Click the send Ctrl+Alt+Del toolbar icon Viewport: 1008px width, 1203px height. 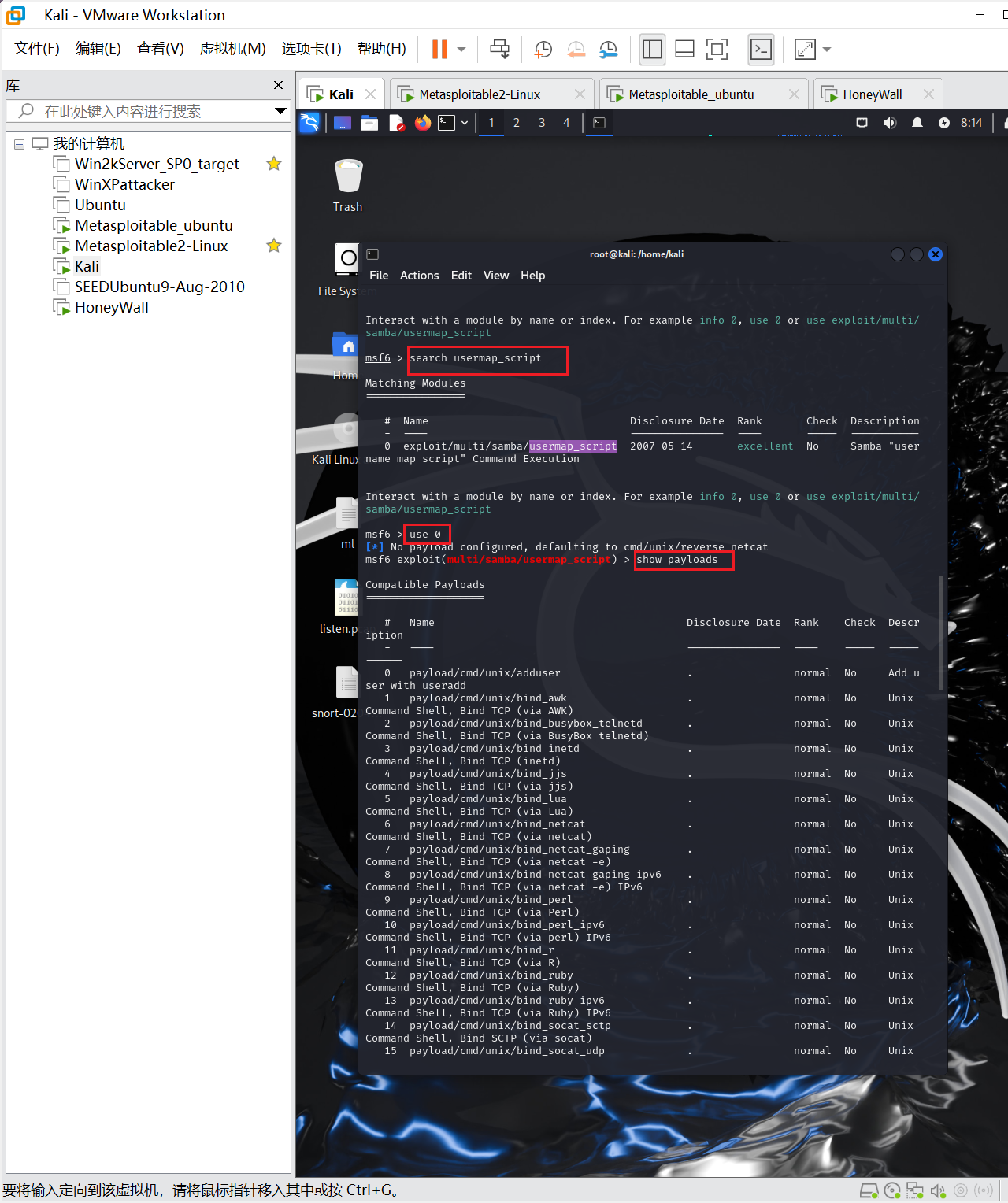(500, 49)
